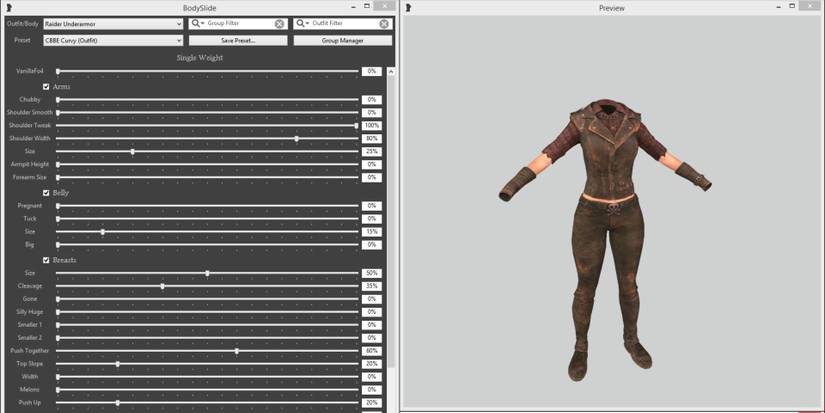Open the Outfit/Body dropdown showing Raider Underarmor

pos(113,24)
